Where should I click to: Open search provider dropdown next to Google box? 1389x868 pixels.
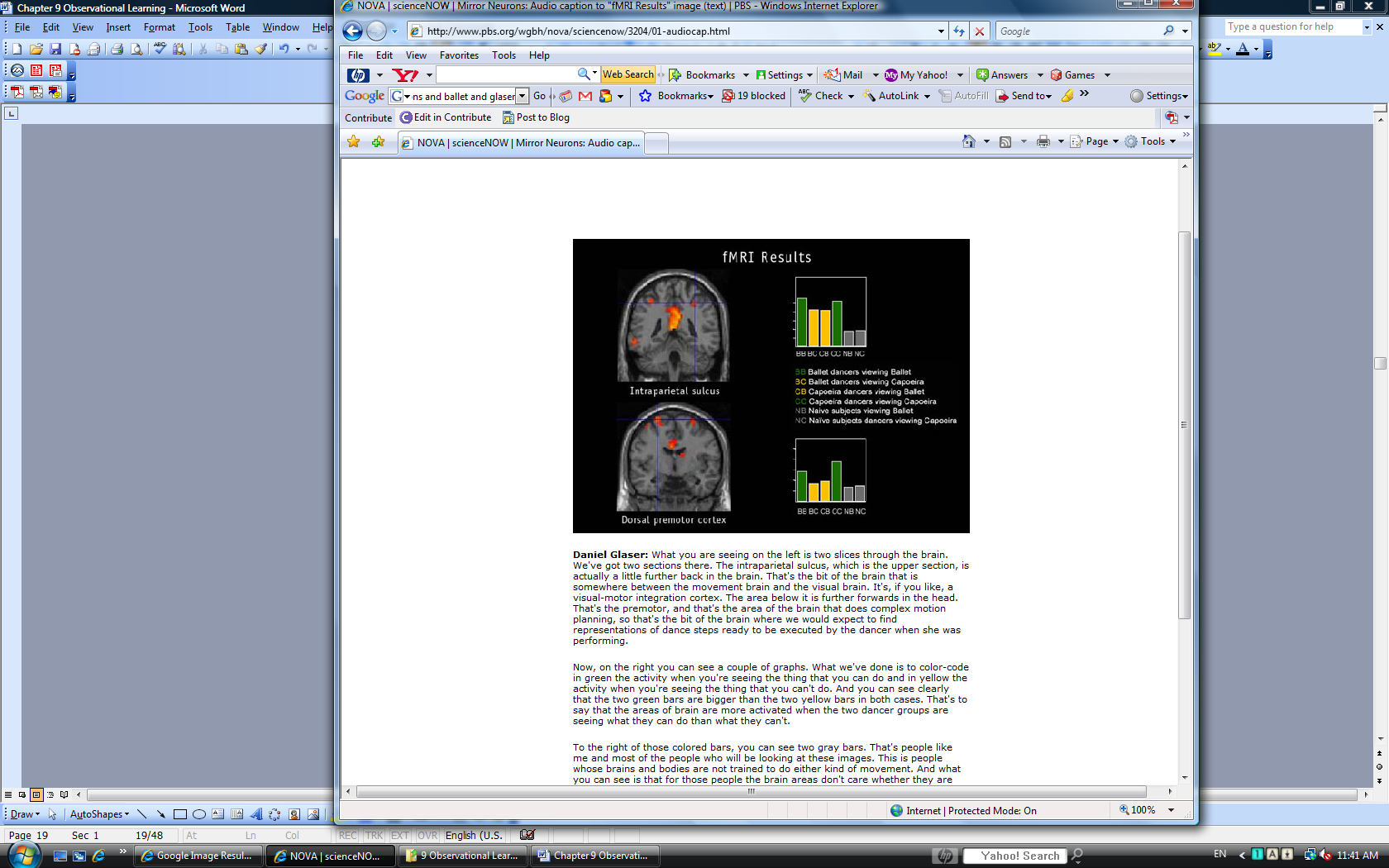pos(1185,31)
